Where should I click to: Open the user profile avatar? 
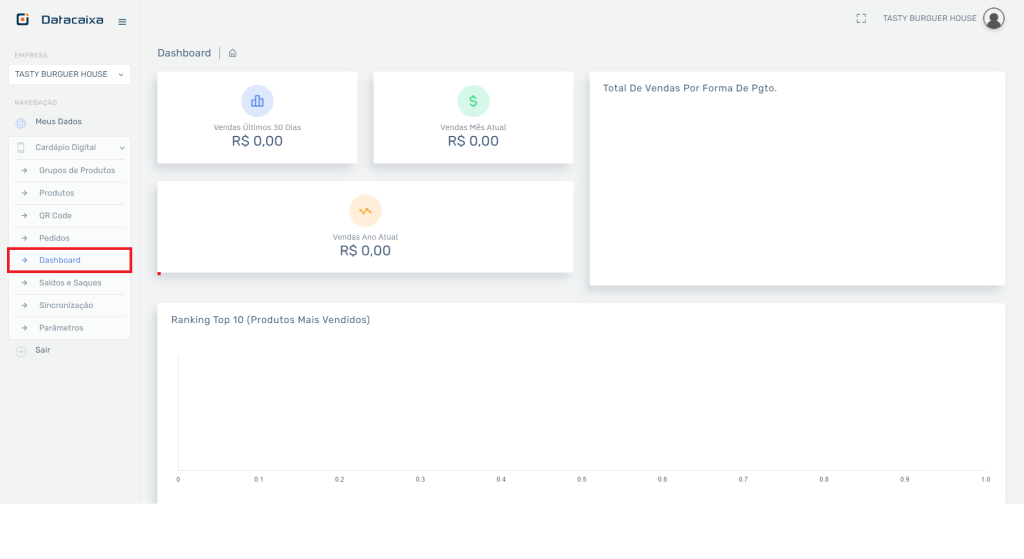(x=993, y=18)
